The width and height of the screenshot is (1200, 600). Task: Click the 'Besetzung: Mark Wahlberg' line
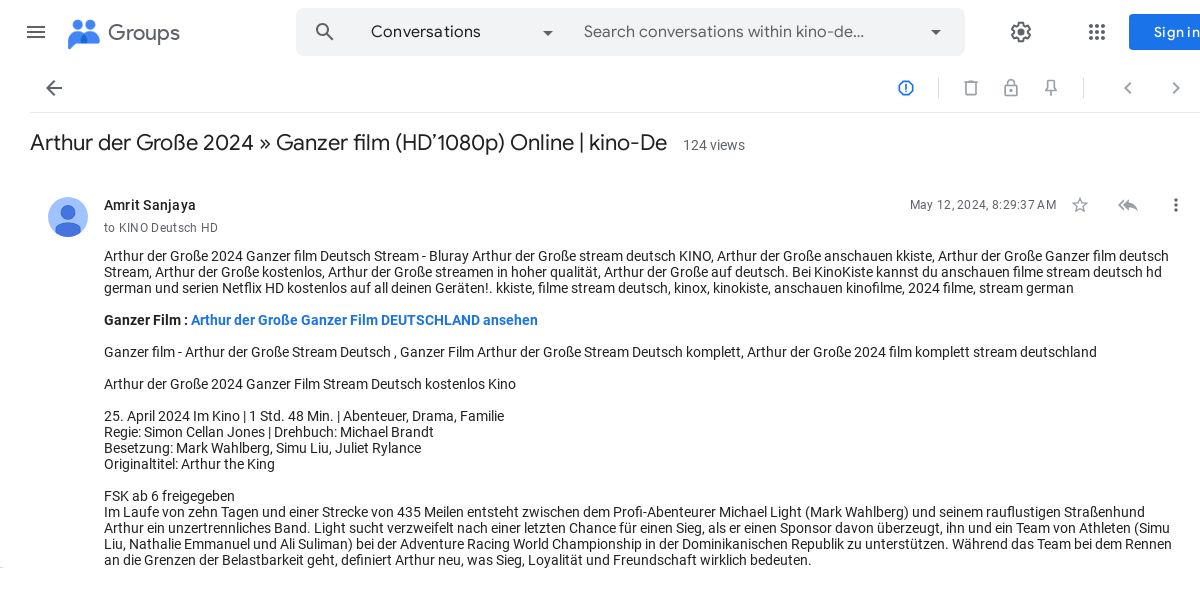(262, 448)
